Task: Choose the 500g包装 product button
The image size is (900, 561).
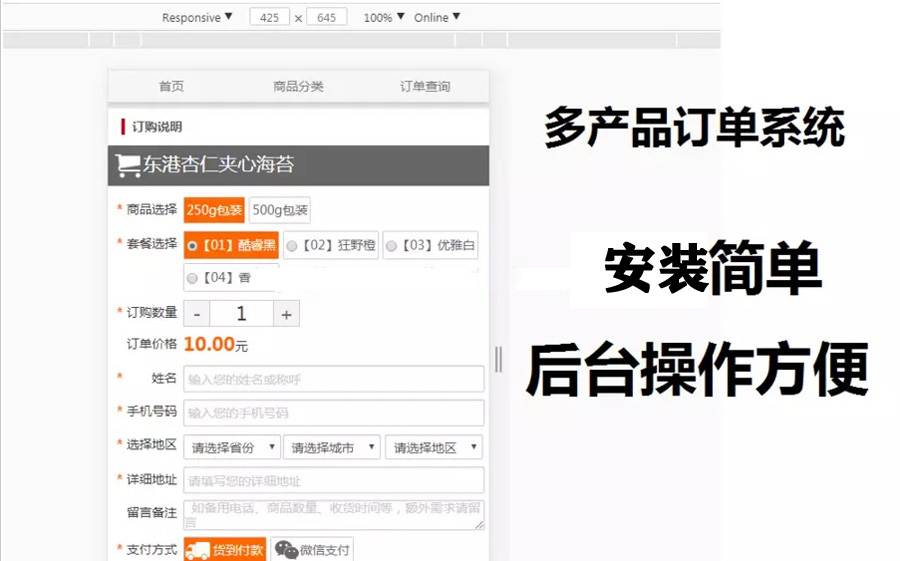Action: point(280,210)
